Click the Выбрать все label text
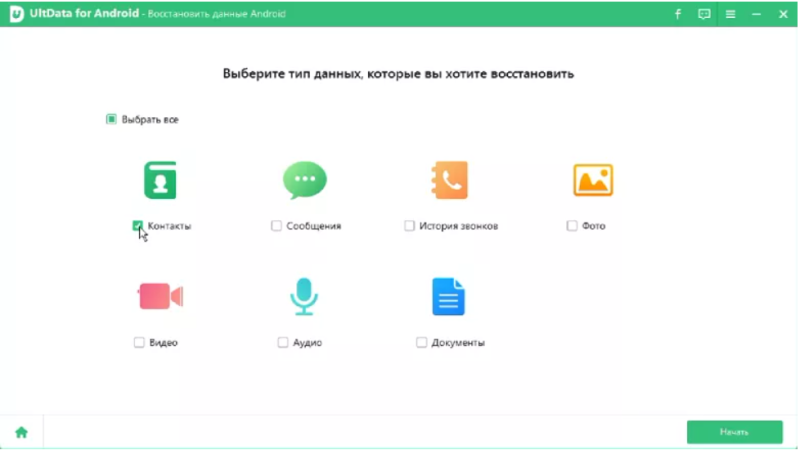The image size is (800, 450). [x=150, y=120]
